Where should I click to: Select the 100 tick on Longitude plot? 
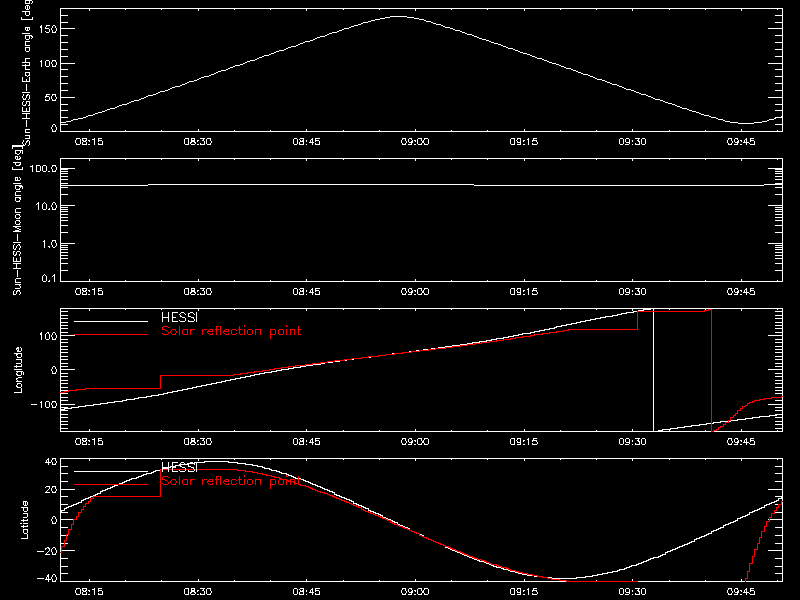coord(48,336)
